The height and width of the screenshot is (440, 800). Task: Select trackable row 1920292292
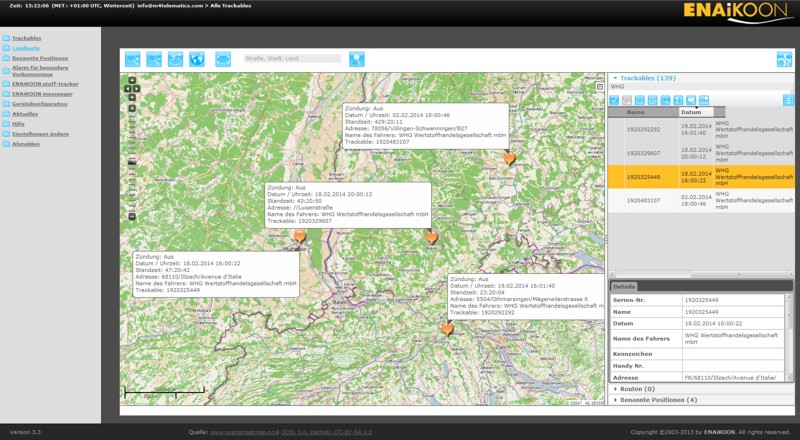[701, 130]
